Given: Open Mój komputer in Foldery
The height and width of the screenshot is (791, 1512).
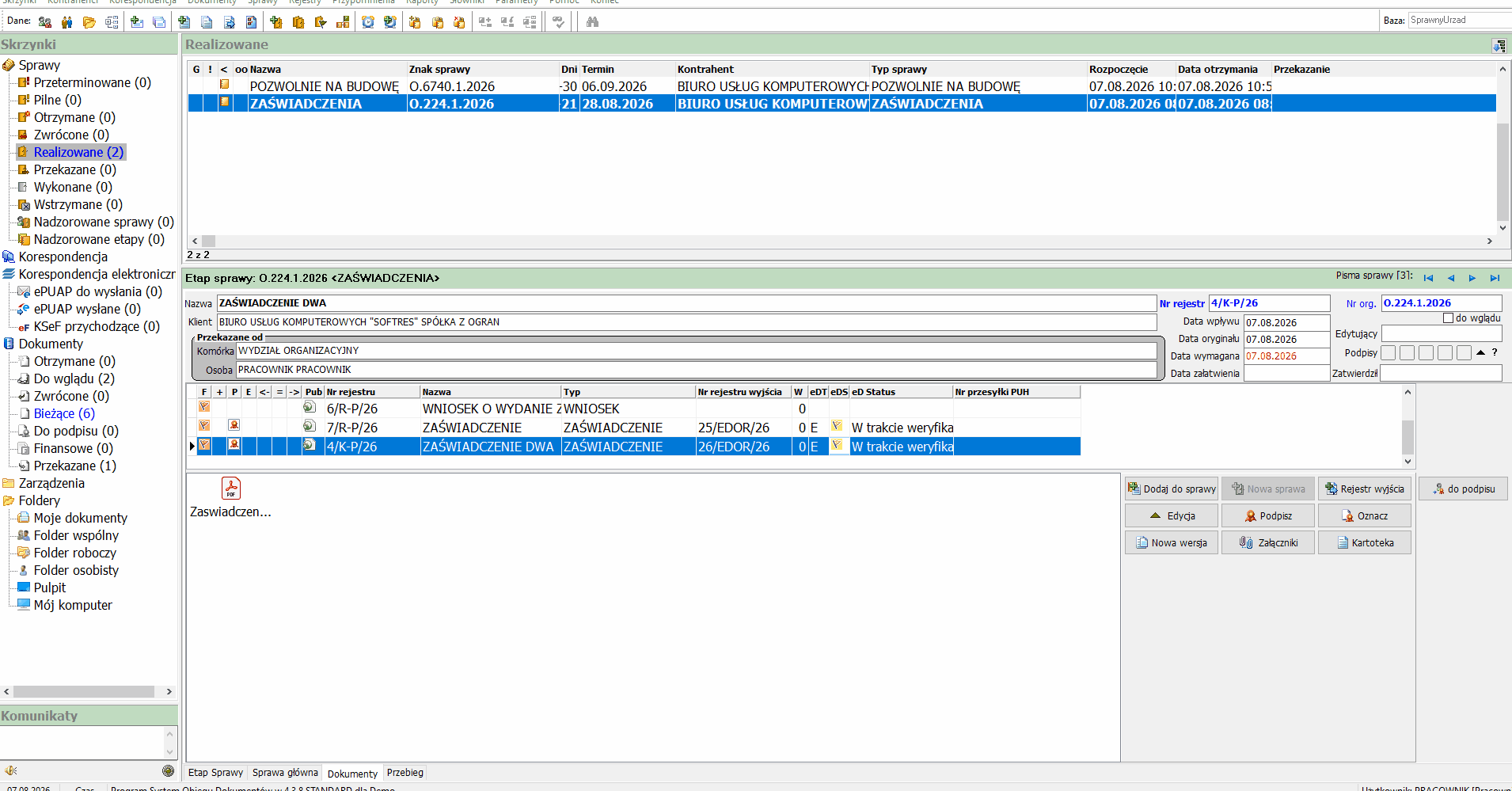Looking at the screenshot, I should click(x=73, y=605).
